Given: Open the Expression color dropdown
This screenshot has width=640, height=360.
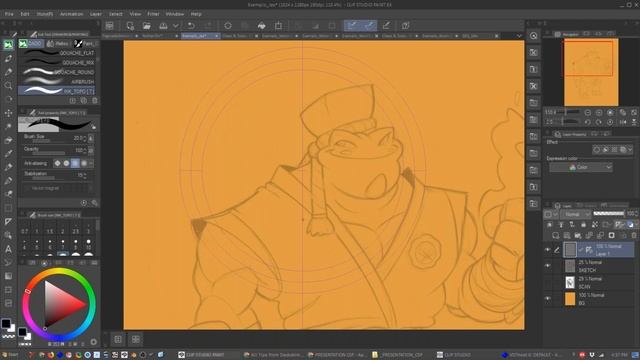Looking at the screenshot, I should (581, 167).
